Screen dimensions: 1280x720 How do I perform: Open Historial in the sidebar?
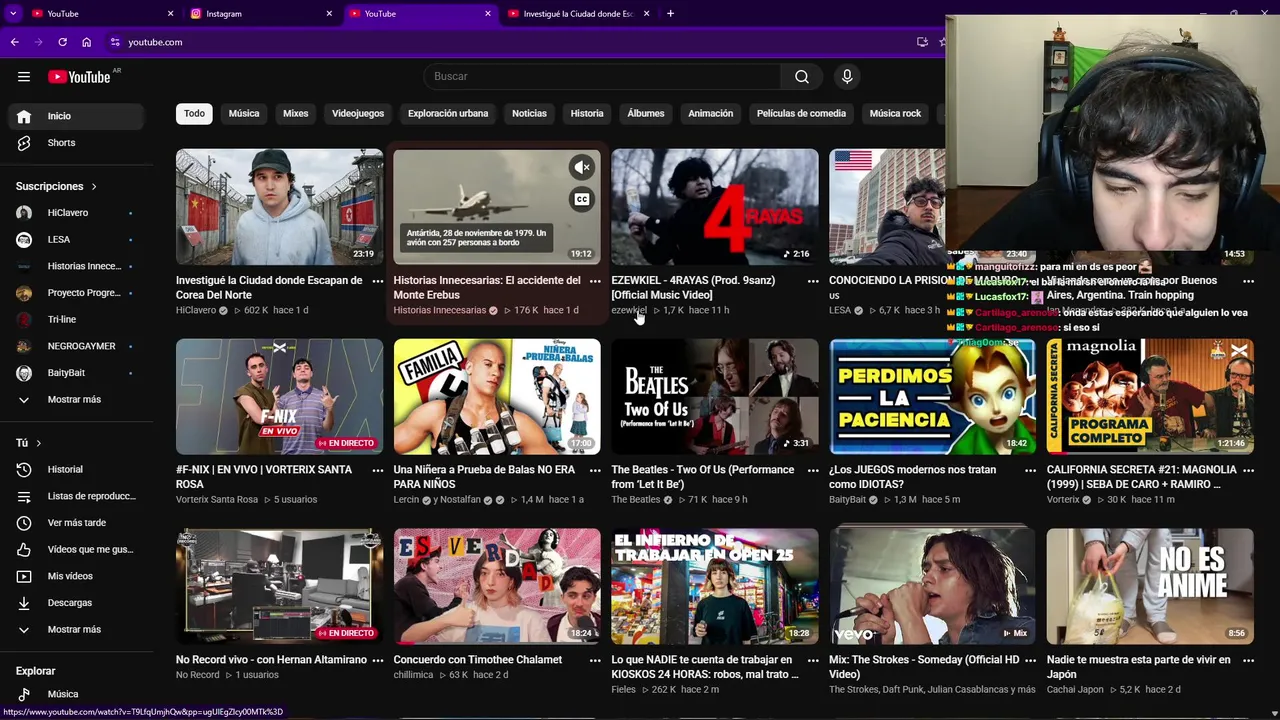pyautogui.click(x=76, y=469)
